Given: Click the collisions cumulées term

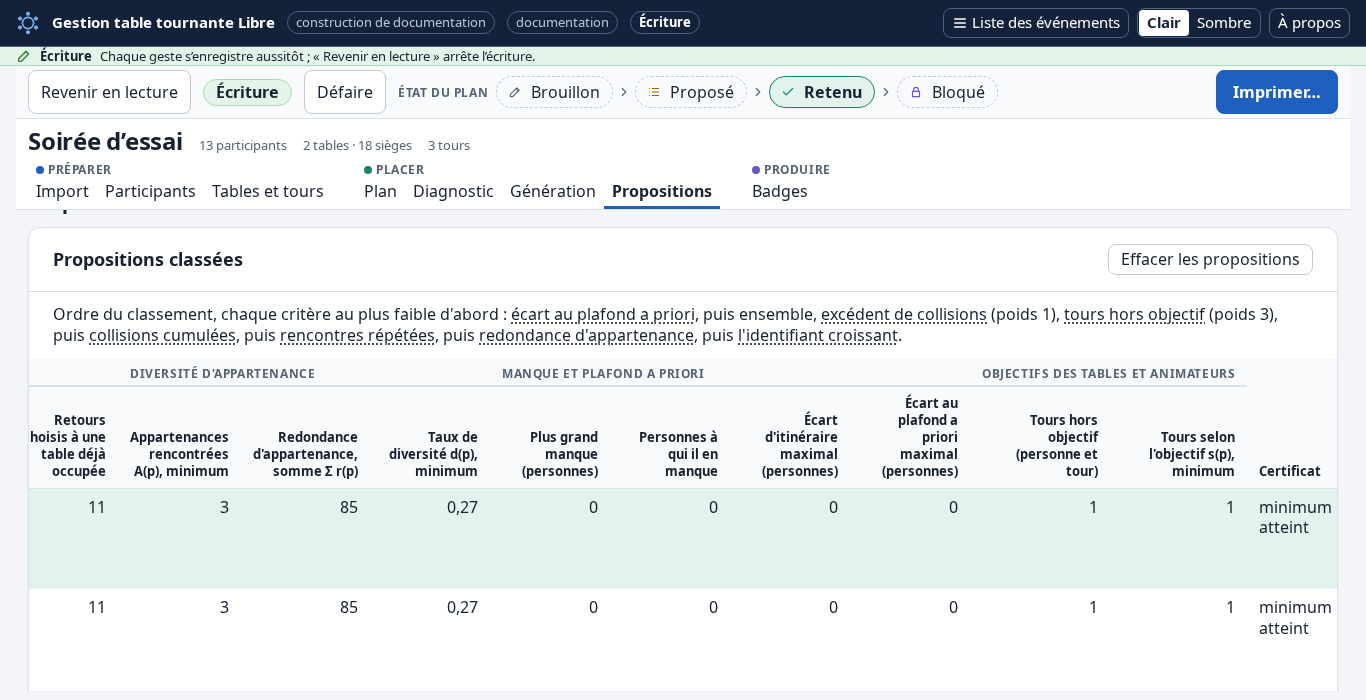Looking at the screenshot, I should coord(162,335).
